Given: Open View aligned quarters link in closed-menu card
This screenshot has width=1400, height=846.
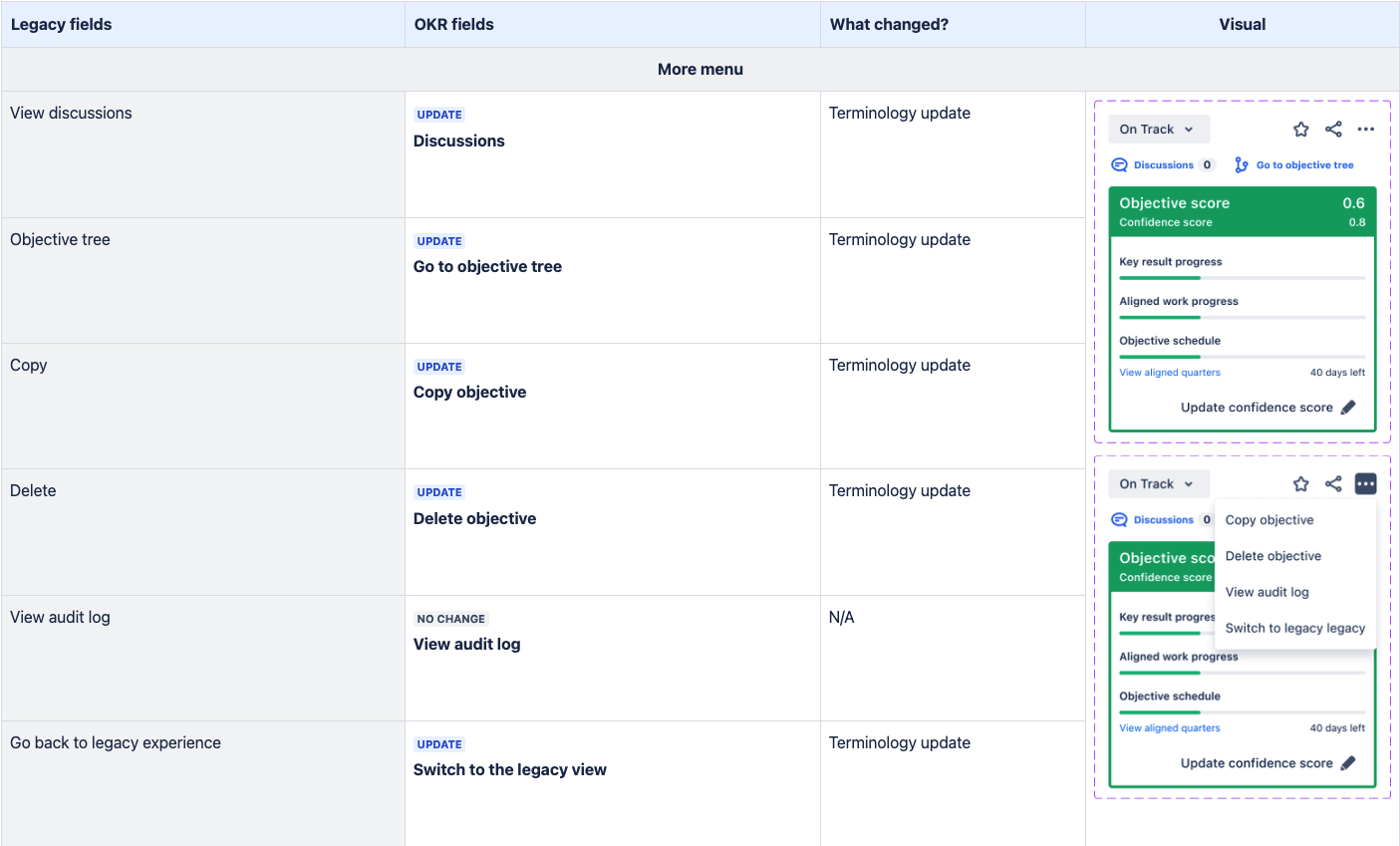Looking at the screenshot, I should click(x=1170, y=373).
